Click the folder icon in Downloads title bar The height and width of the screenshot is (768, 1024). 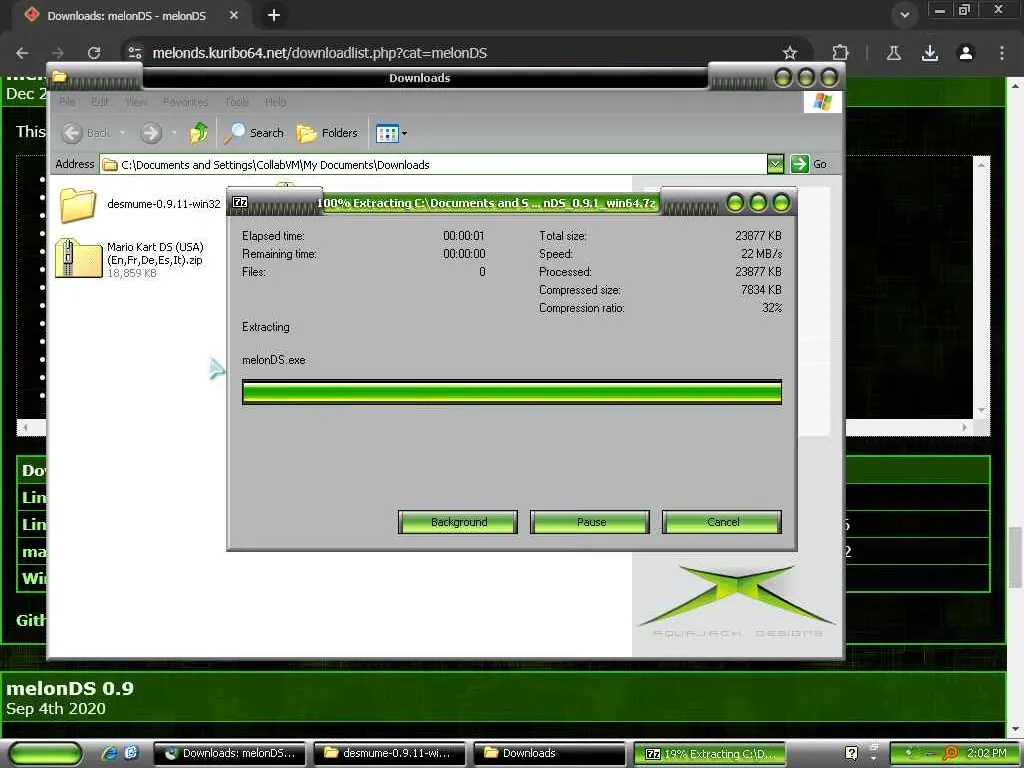[x=60, y=77]
